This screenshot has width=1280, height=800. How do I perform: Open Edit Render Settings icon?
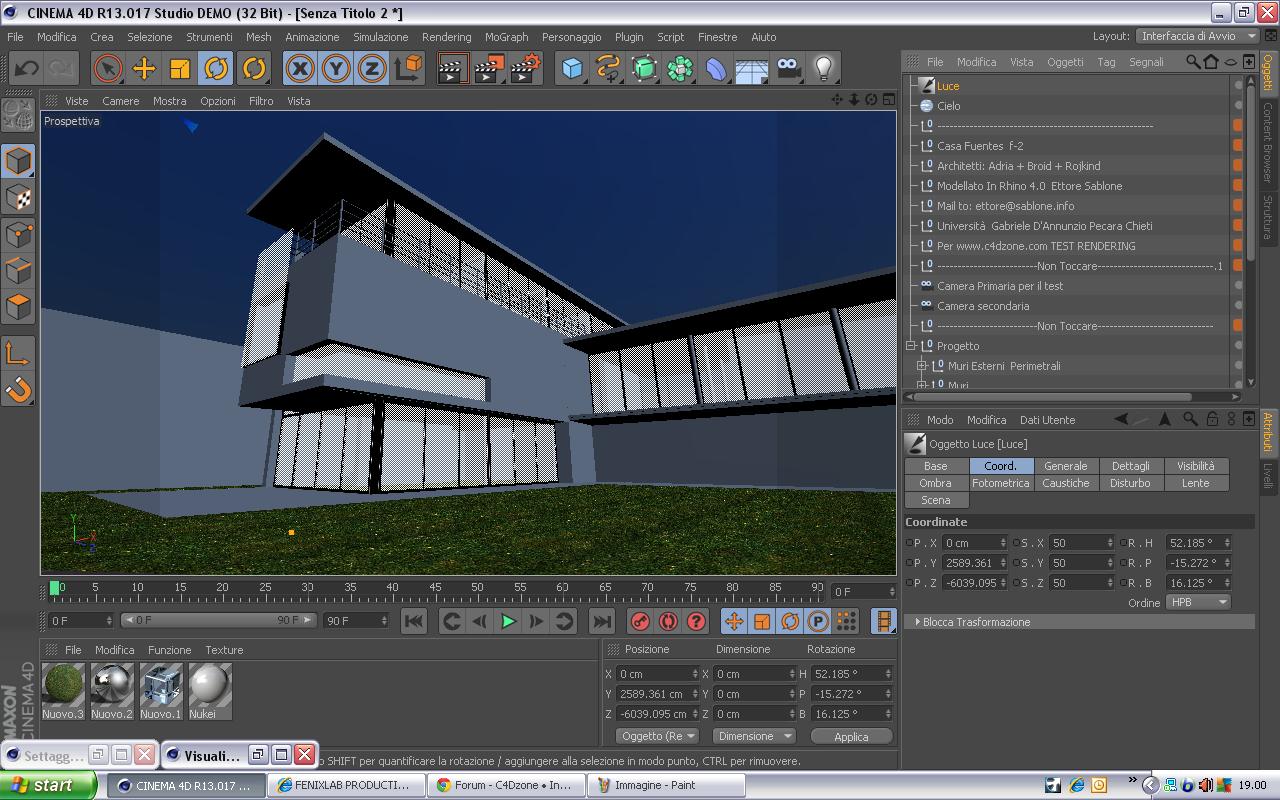[525, 68]
